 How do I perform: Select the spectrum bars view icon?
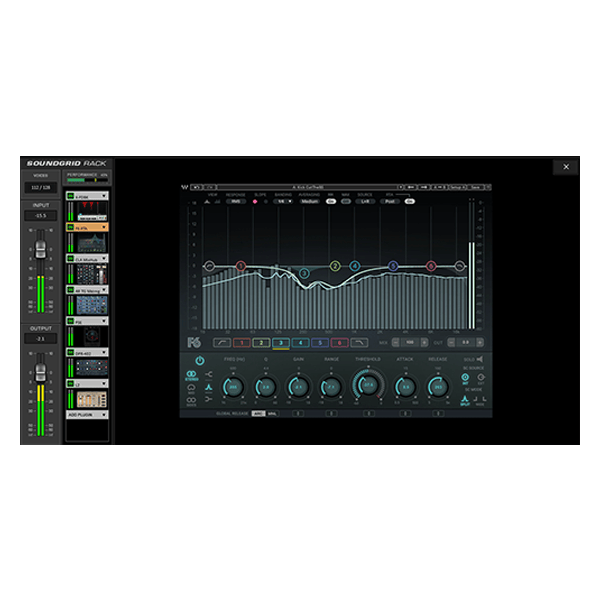217,201
